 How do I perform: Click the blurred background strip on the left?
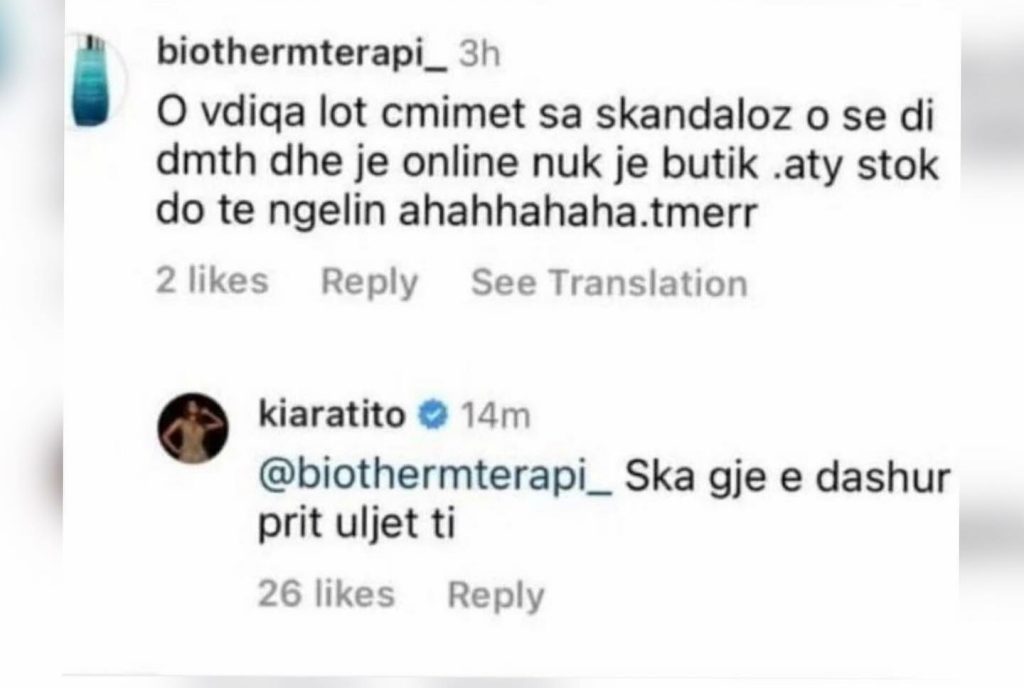[31, 344]
